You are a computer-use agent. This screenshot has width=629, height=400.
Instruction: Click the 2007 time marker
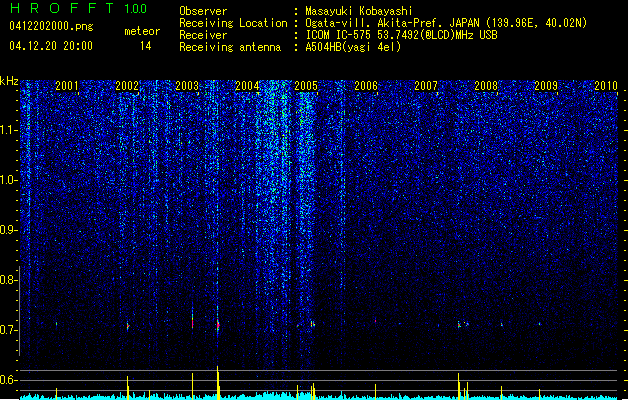point(426,85)
